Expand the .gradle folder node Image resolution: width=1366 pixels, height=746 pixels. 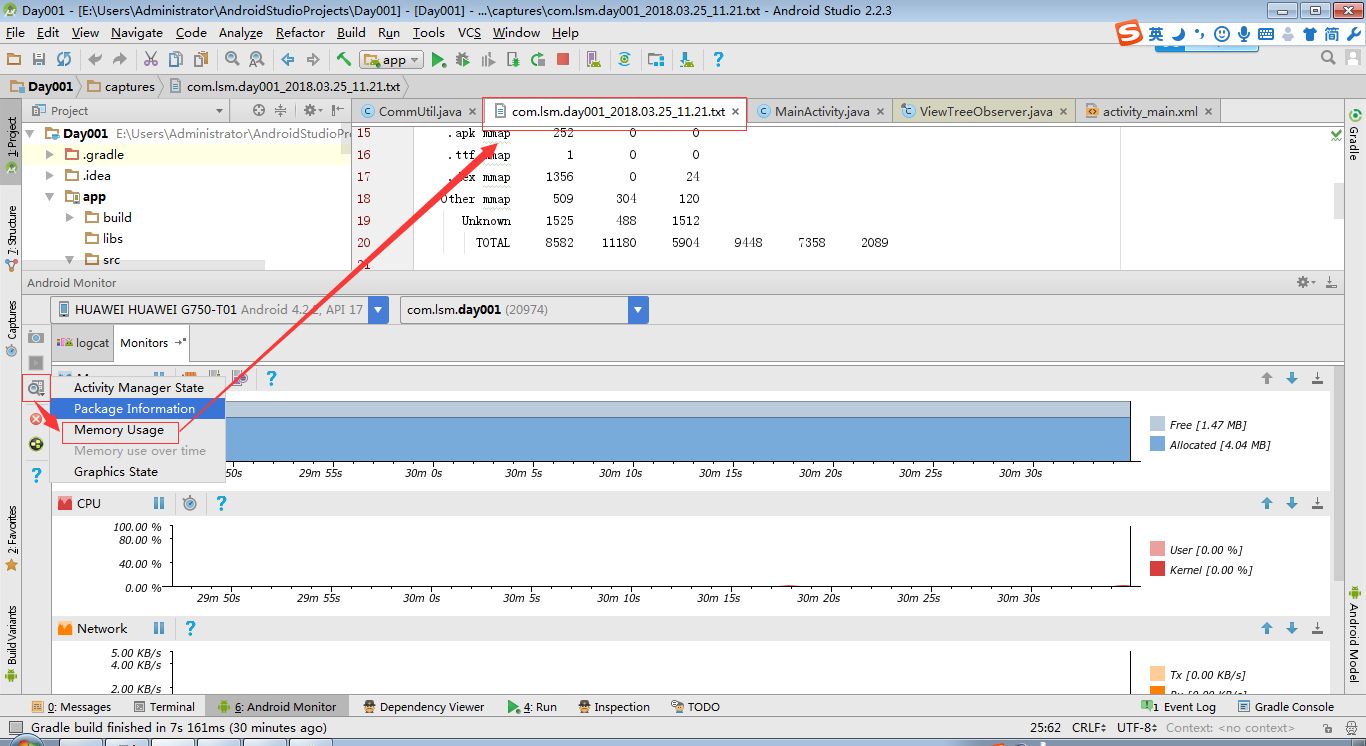[51, 154]
